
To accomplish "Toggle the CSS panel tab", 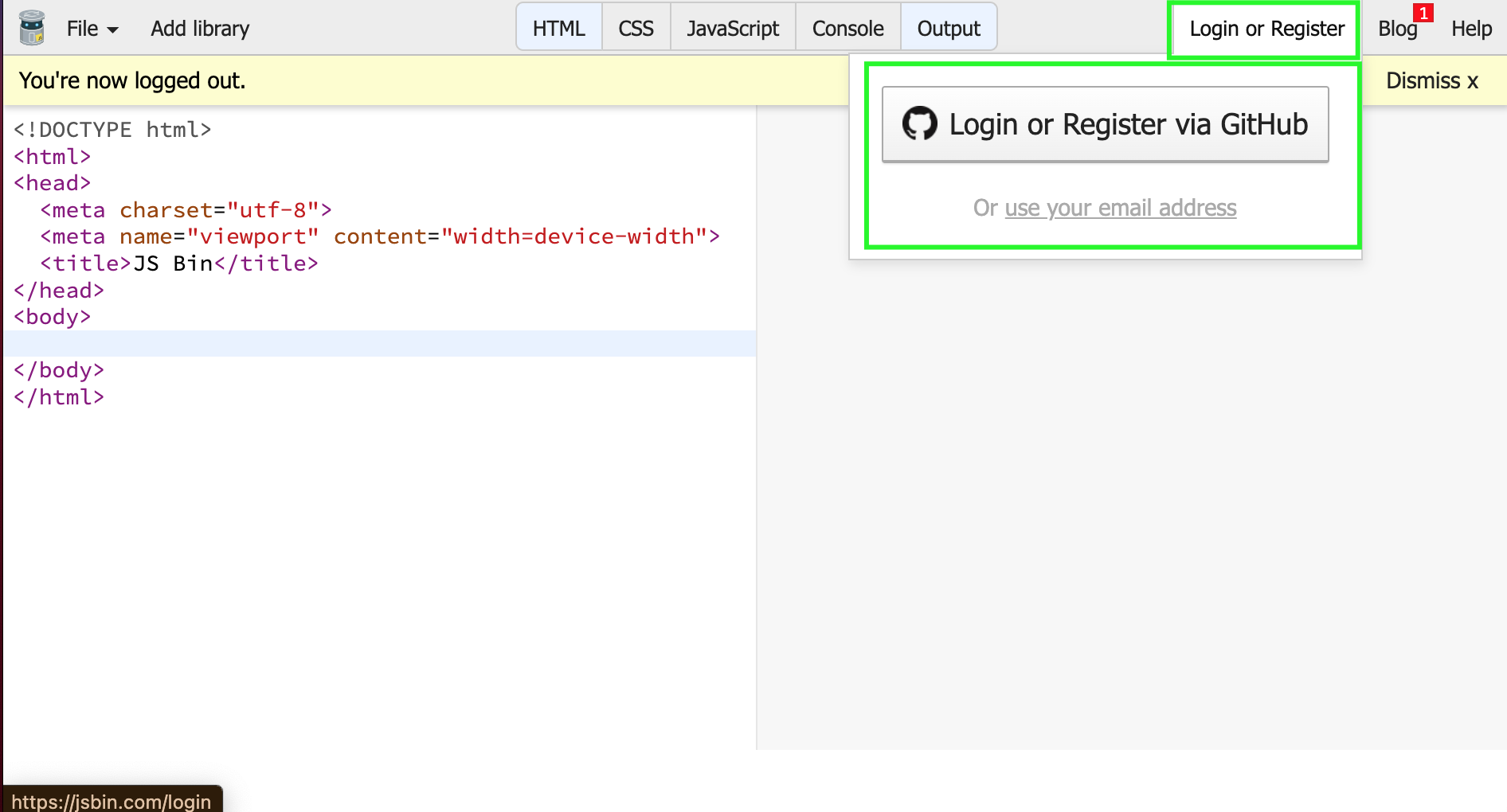I will click(x=636, y=29).
